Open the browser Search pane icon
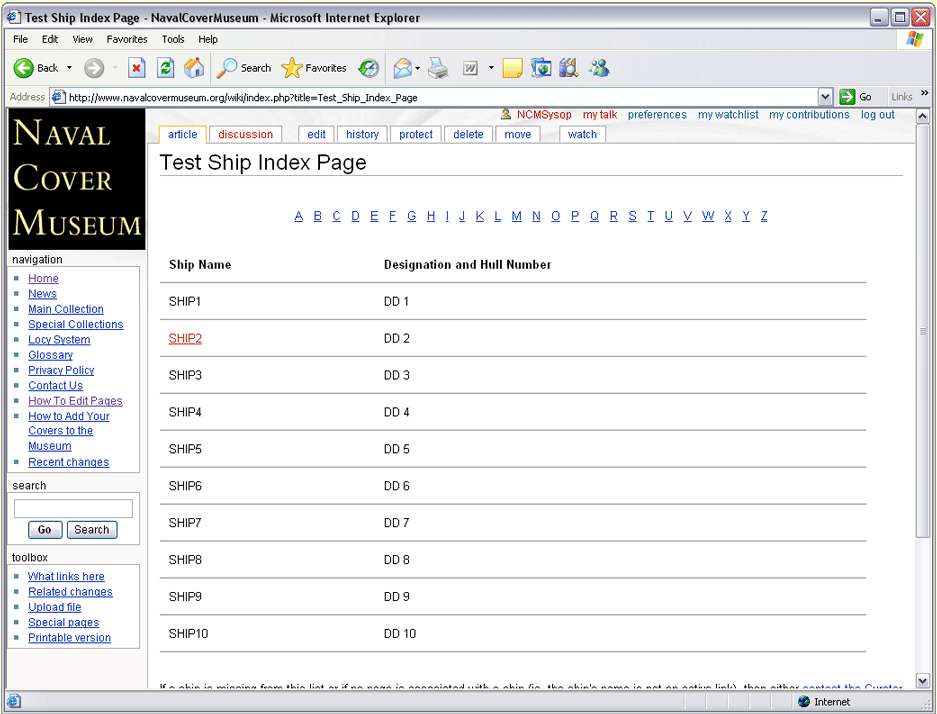This screenshot has width=937, height=714. pos(228,68)
